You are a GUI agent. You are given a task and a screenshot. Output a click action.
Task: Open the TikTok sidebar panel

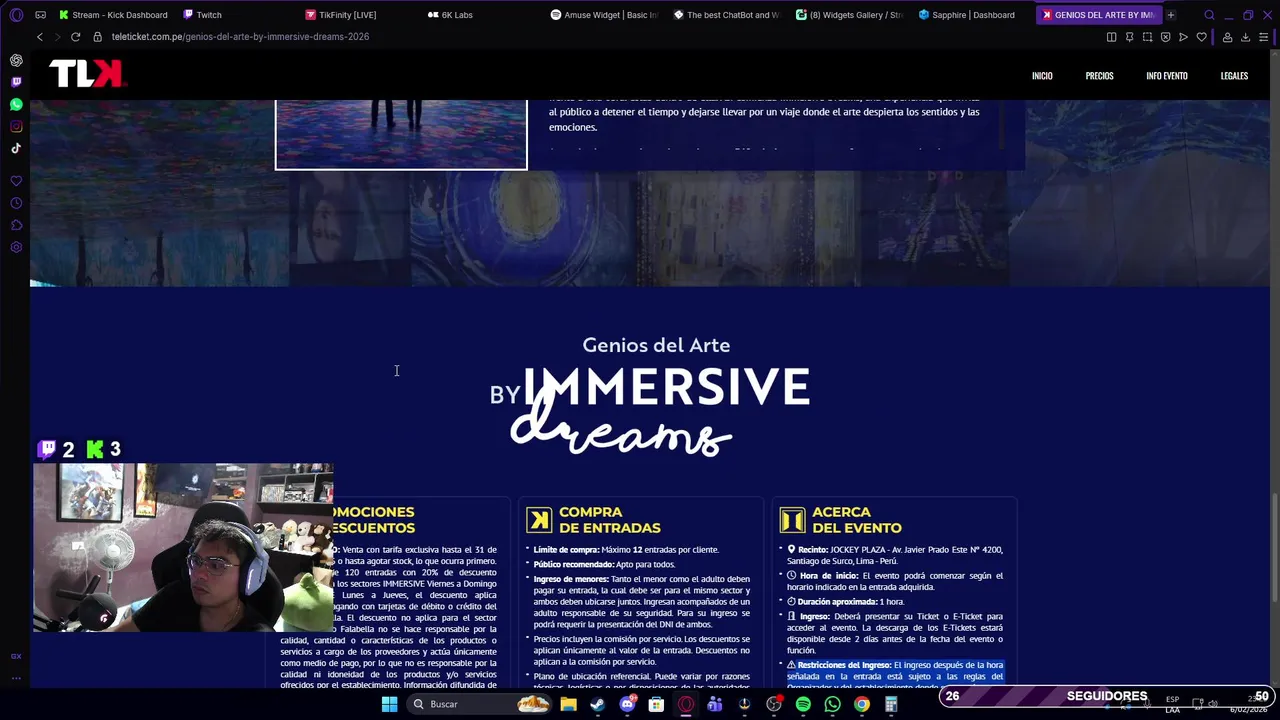tap(16, 148)
